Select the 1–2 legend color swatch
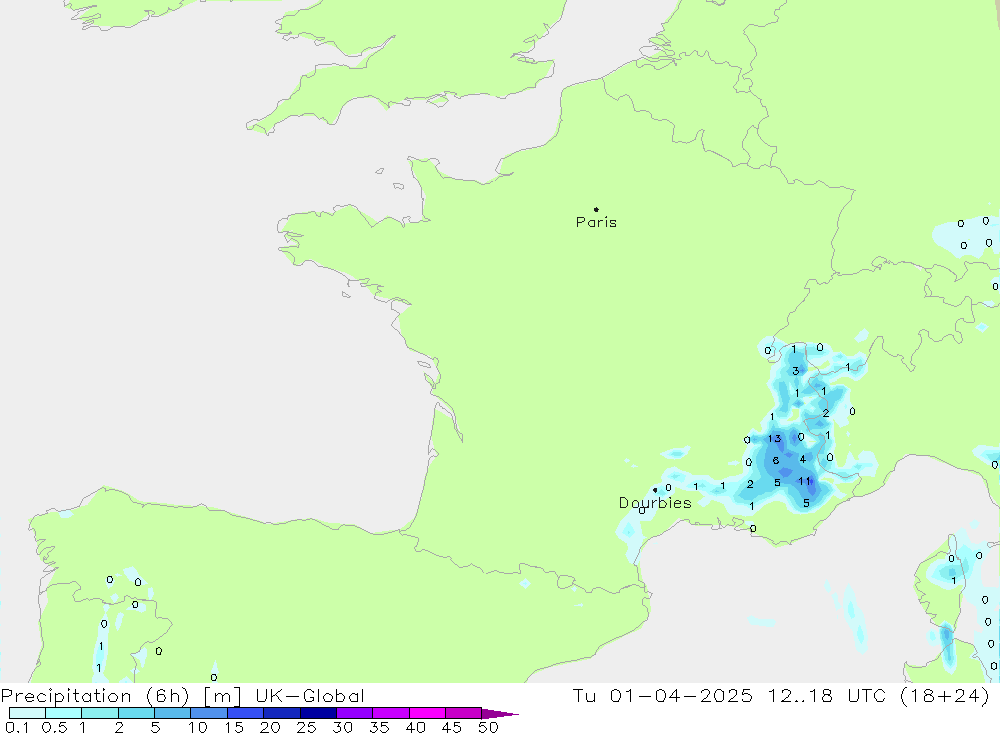This screenshot has height=733, width=1000. [x=100, y=713]
